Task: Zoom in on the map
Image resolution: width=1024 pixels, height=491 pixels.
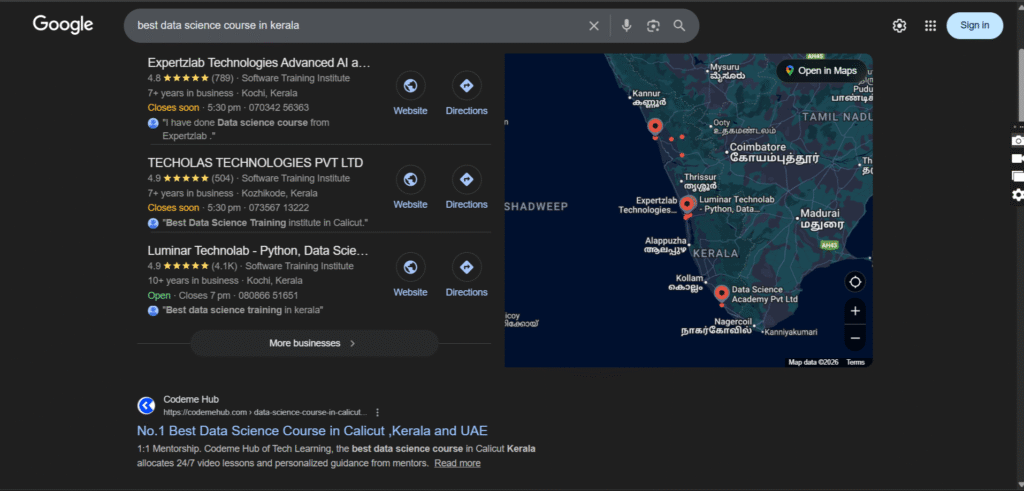Action: point(855,311)
